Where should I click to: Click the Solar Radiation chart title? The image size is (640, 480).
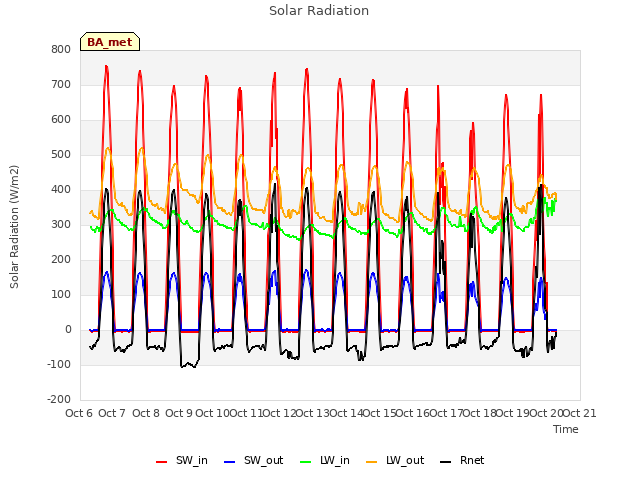(x=319, y=11)
